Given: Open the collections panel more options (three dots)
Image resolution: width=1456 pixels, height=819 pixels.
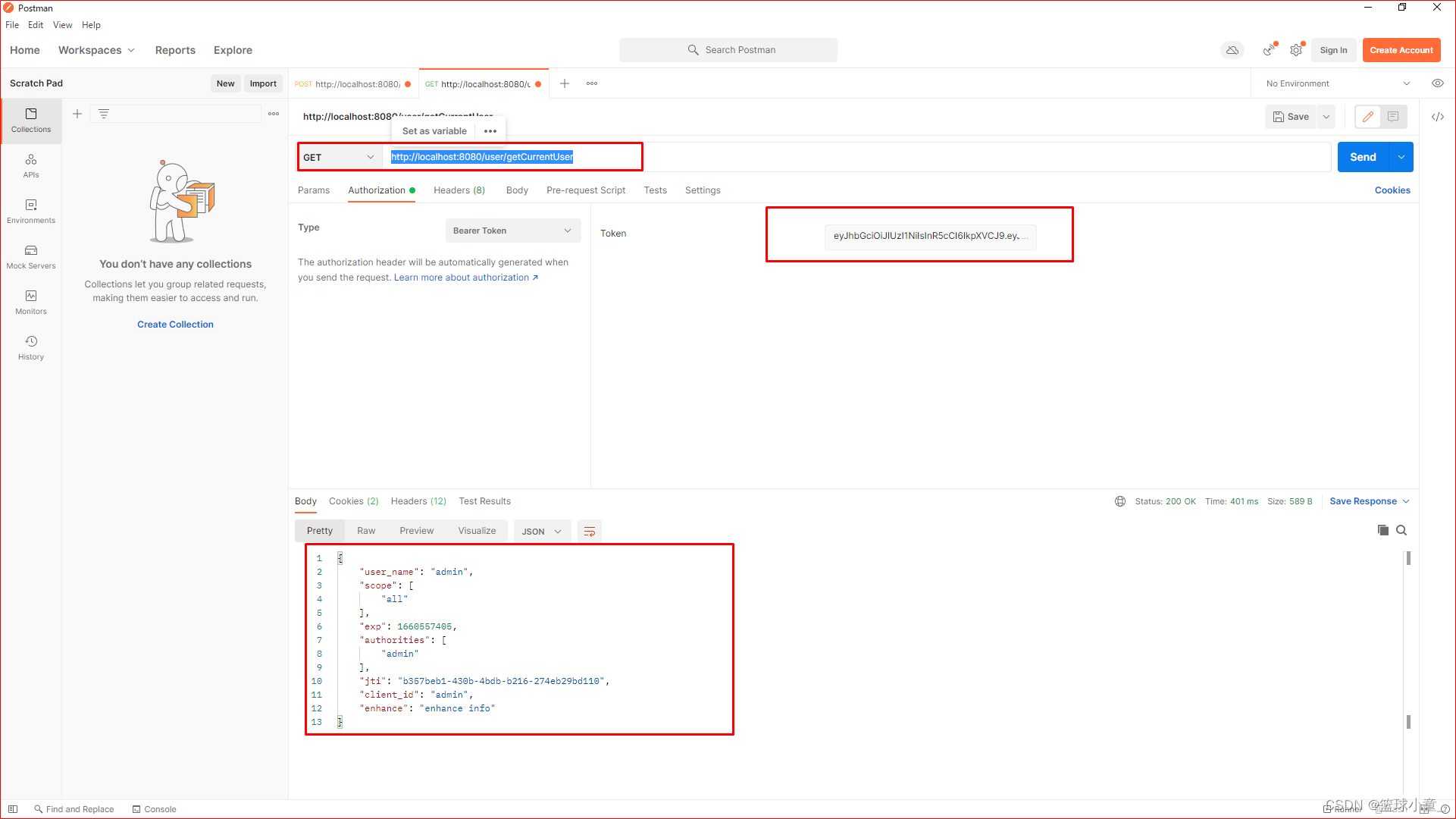Looking at the screenshot, I should 274,114.
